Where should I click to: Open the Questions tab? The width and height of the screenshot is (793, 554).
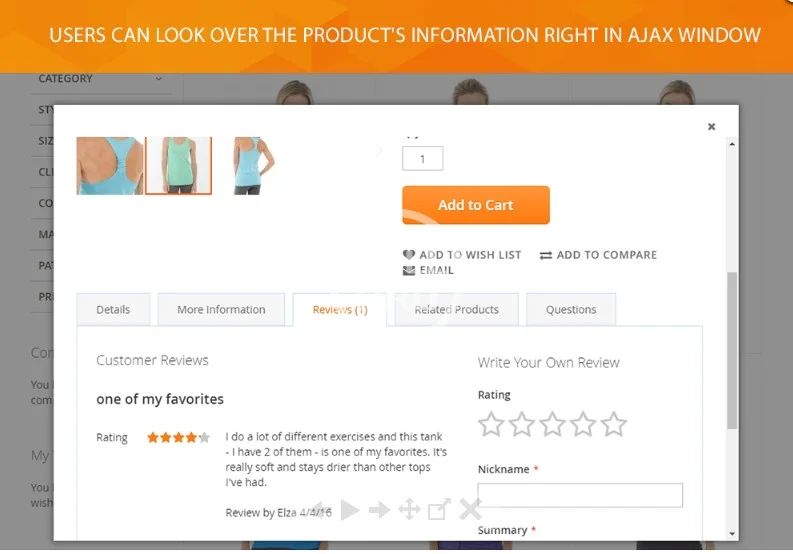click(571, 310)
